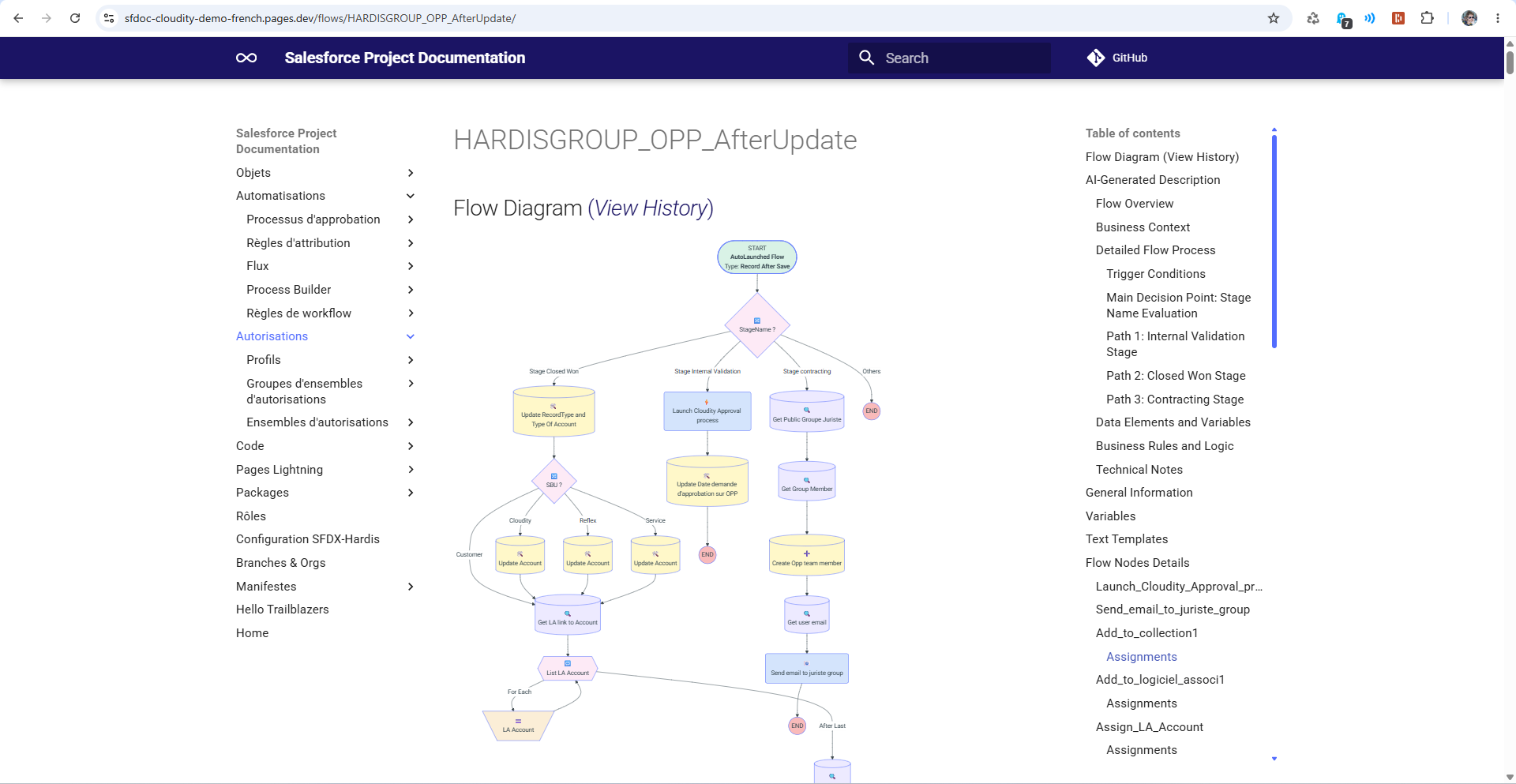Open the Chrome three-dot menu
The width and height of the screenshot is (1516, 784).
[1498, 18]
